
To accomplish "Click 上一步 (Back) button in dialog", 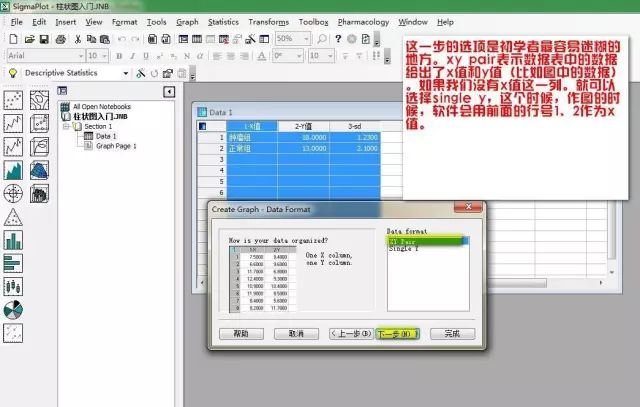I will tap(351, 334).
